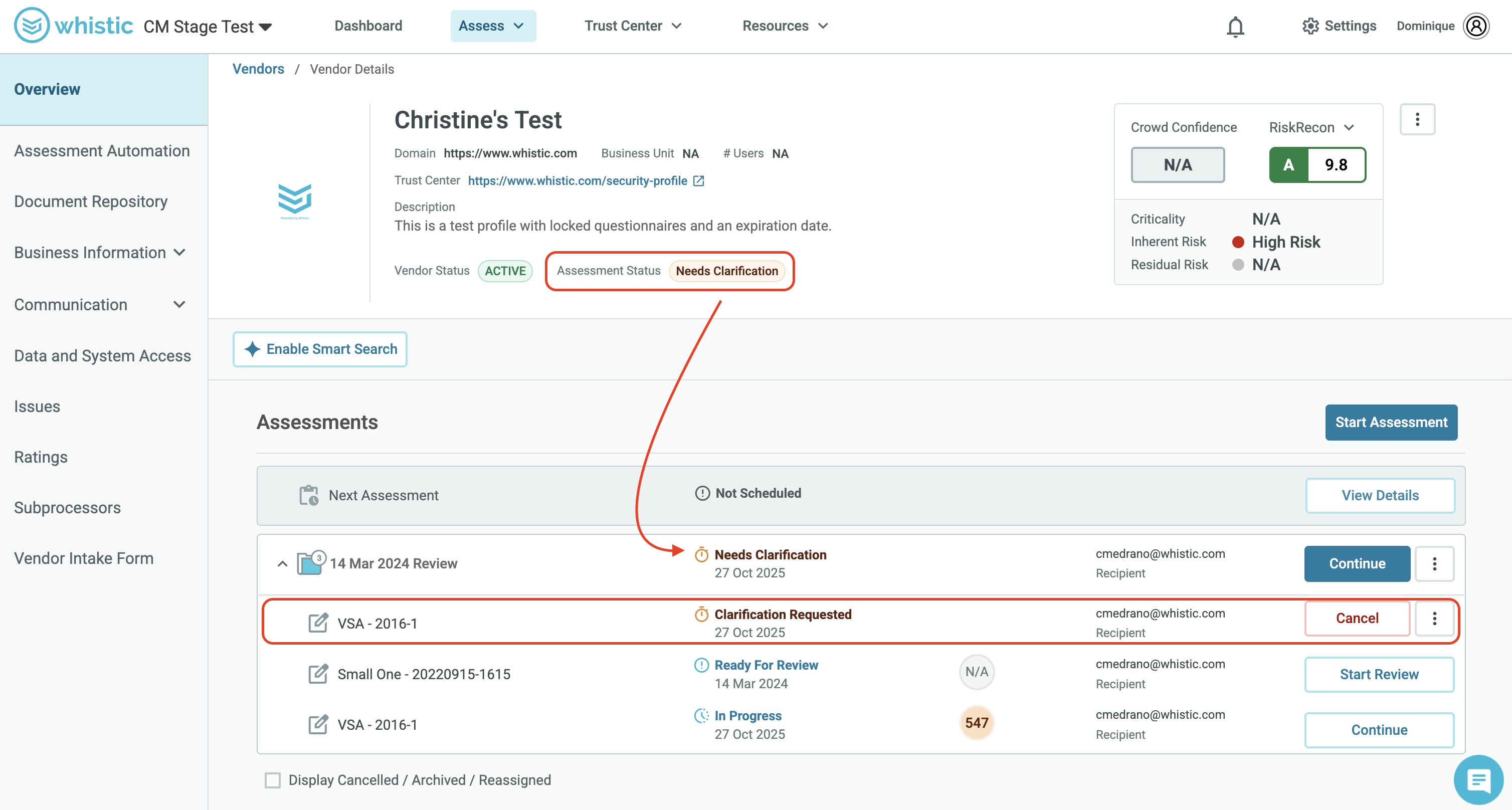Click the 547 score badge
The width and height of the screenshot is (1512, 810).
(977, 723)
